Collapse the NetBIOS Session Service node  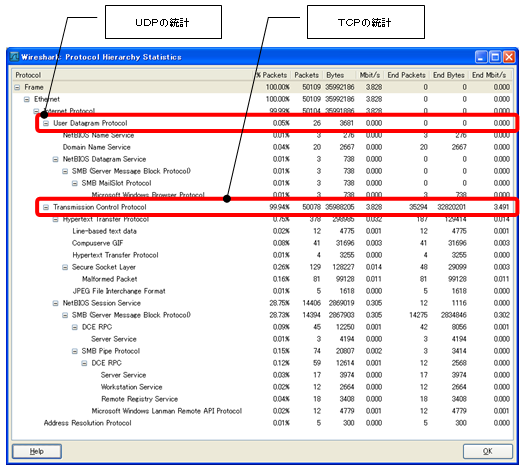(x=55, y=303)
